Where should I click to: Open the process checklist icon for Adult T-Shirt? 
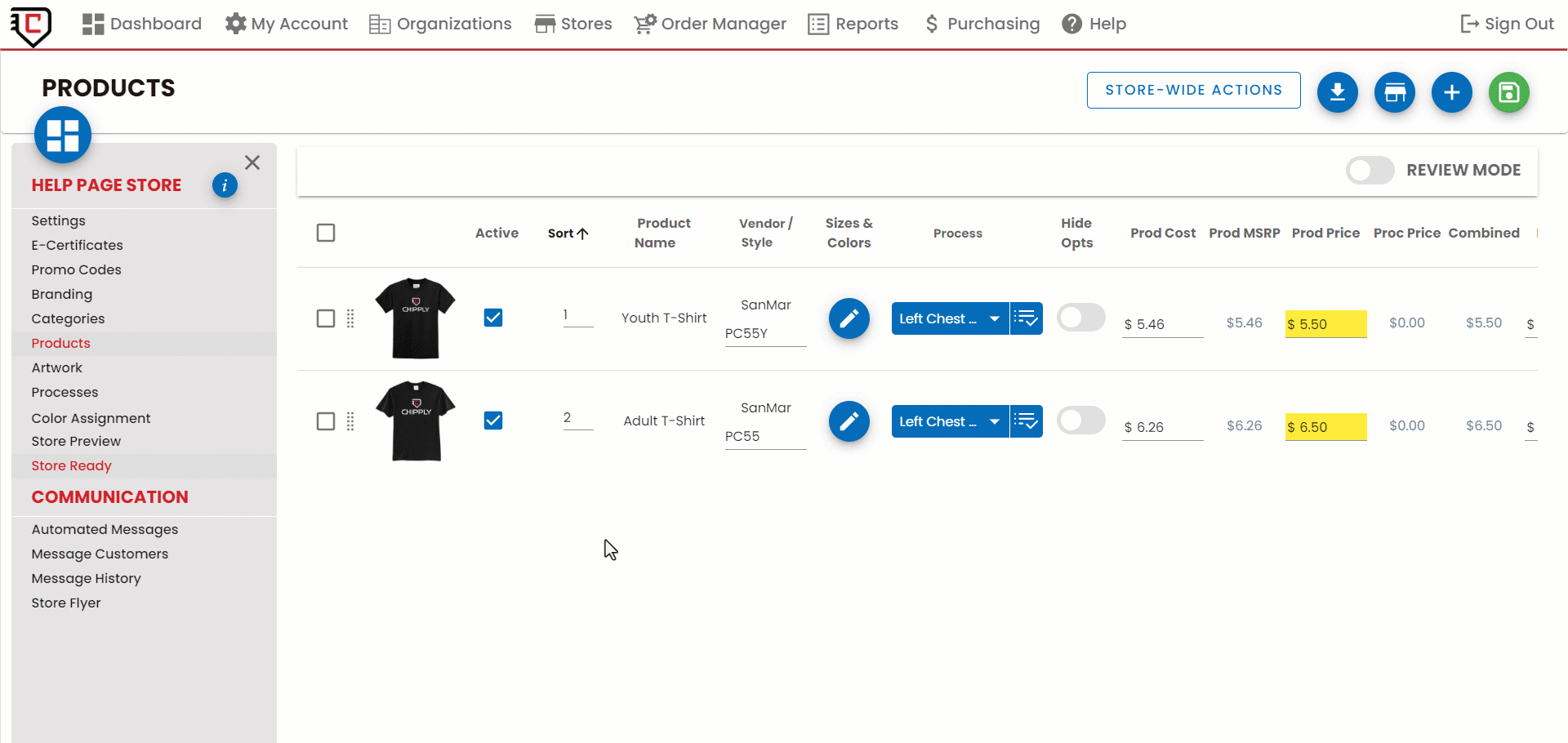pyautogui.click(x=1027, y=421)
